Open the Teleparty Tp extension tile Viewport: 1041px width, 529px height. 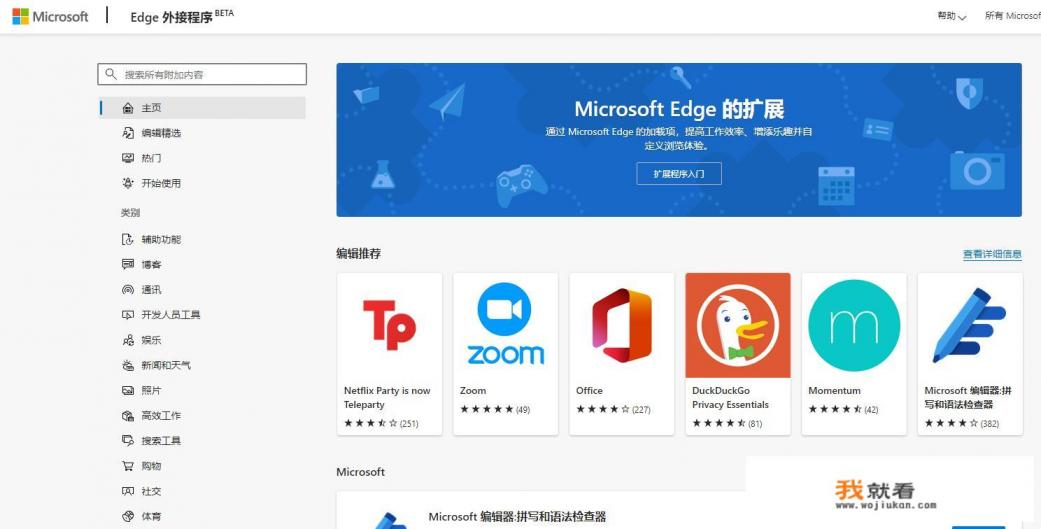point(390,325)
